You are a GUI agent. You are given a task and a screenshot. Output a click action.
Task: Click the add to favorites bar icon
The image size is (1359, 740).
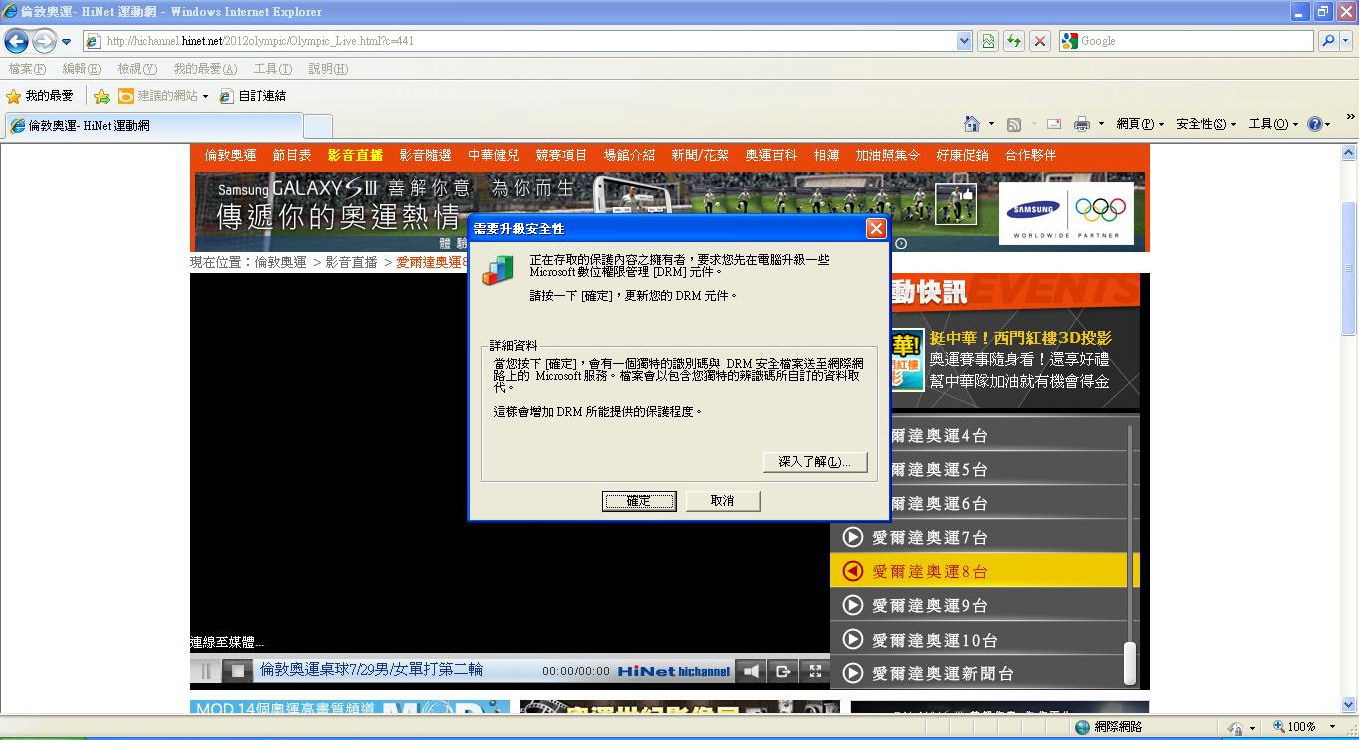pos(101,96)
